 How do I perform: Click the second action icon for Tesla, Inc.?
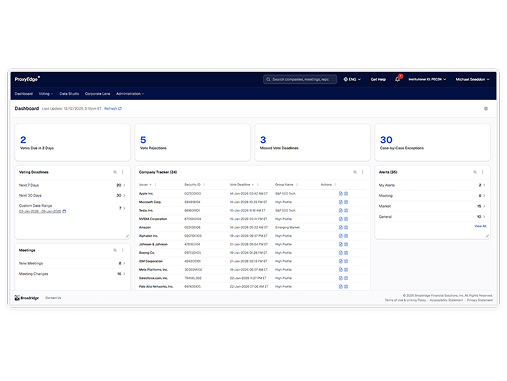click(x=346, y=211)
